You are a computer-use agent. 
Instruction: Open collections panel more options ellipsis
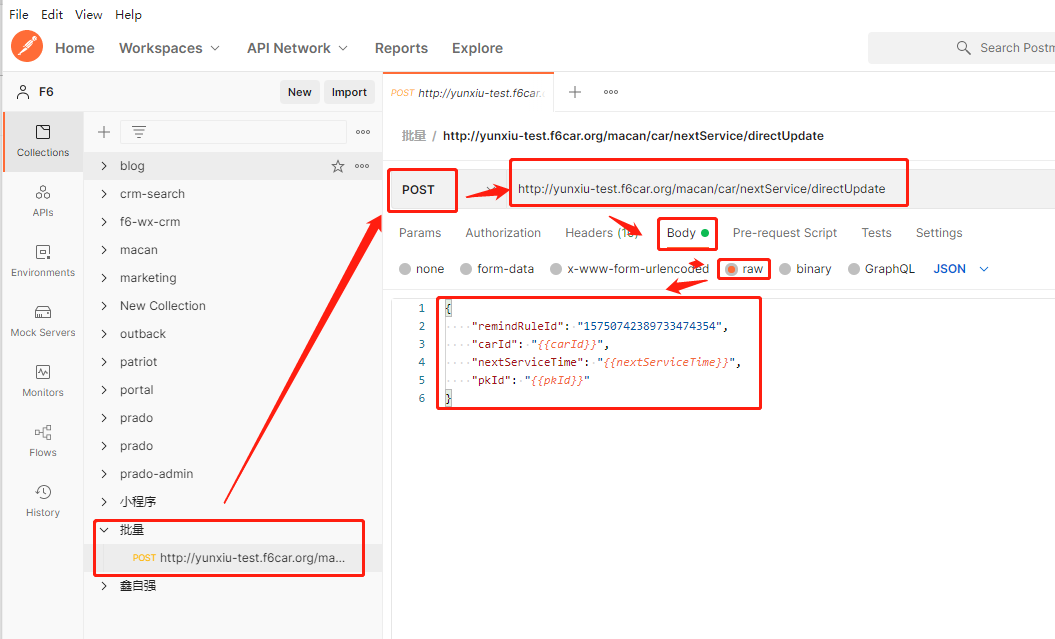point(363,132)
